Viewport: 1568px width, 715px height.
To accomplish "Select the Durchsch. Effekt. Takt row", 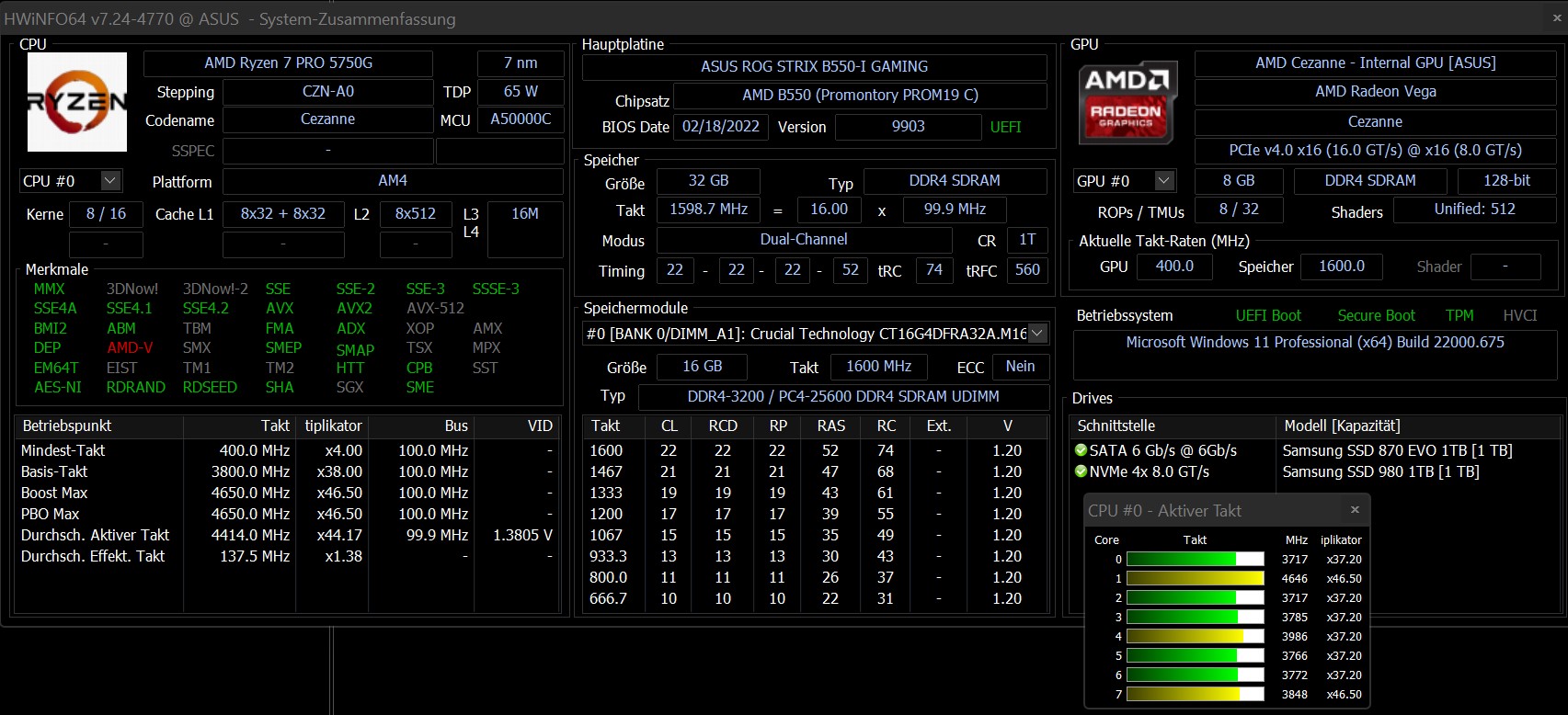I will [x=287, y=556].
